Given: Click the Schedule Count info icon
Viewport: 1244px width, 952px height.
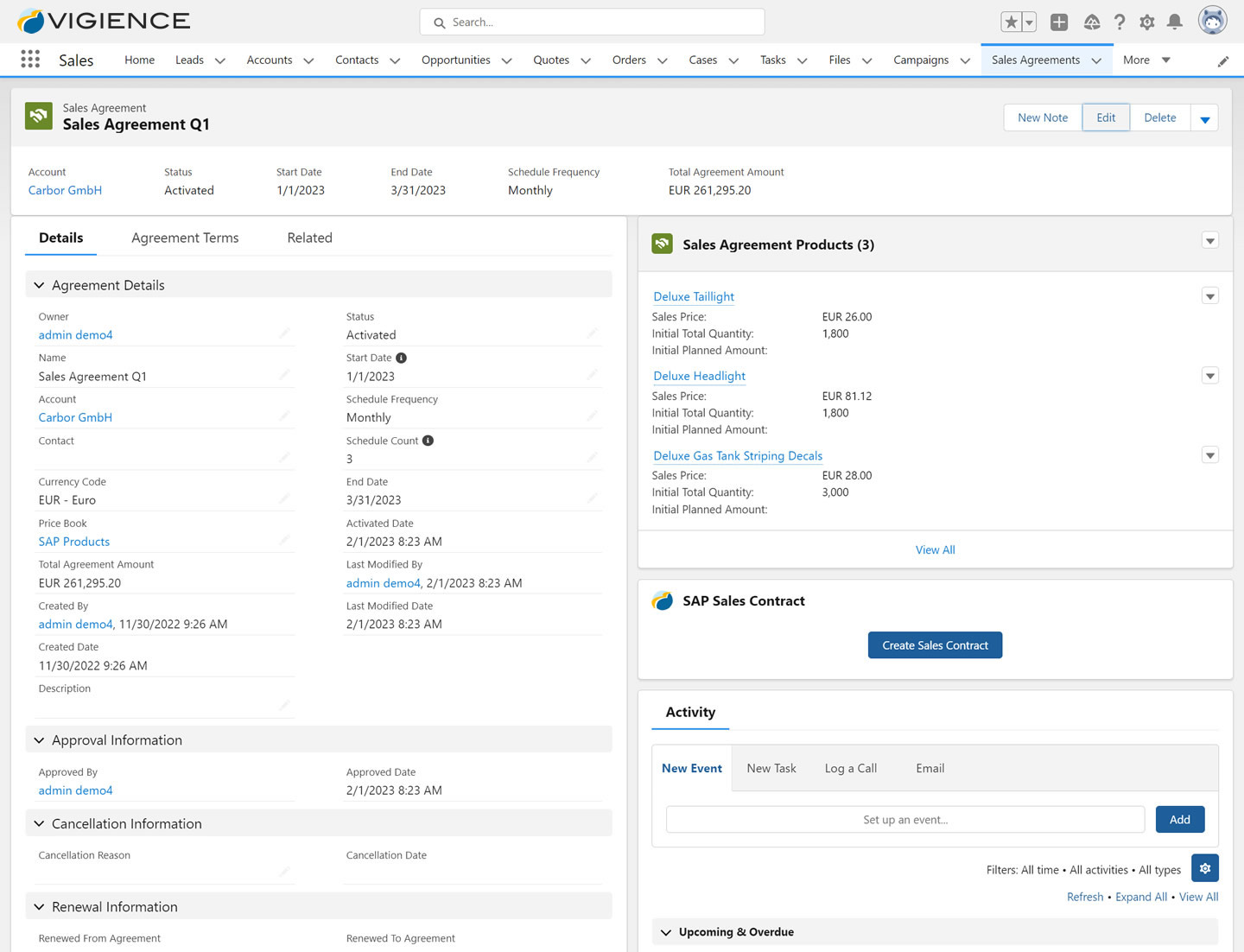Looking at the screenshot, I should (x=428, y=441).
